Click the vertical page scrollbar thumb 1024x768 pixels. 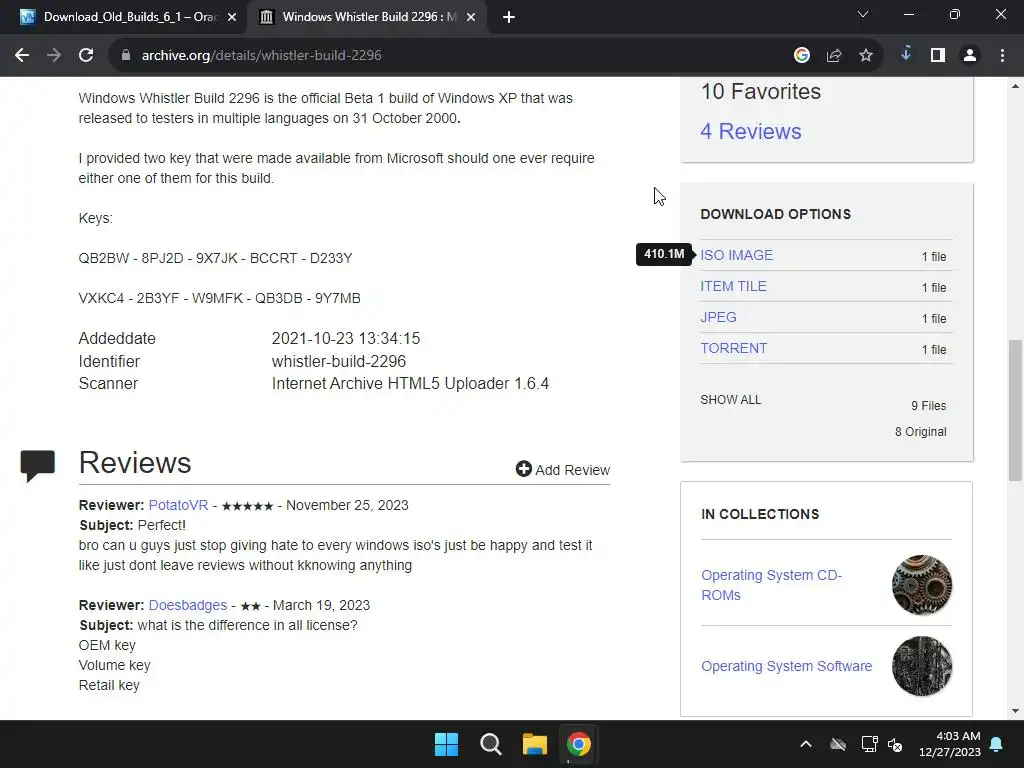click(1015, 410)
